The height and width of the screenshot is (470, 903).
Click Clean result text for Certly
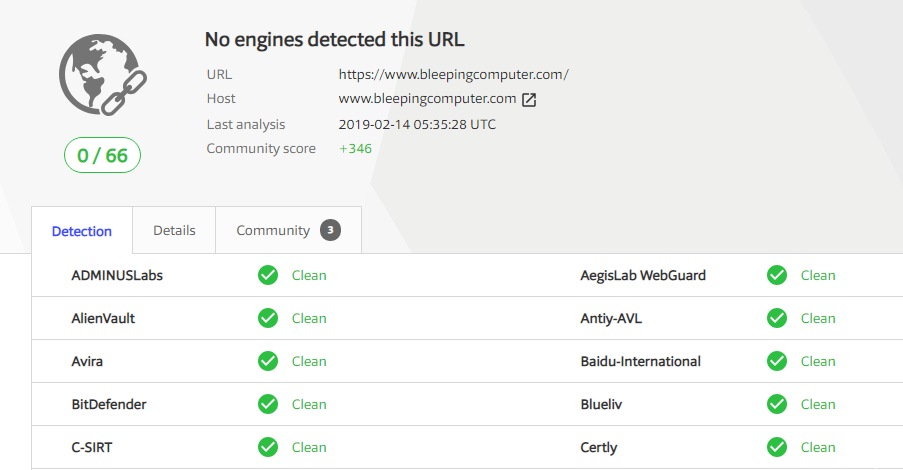coord(818,447)
